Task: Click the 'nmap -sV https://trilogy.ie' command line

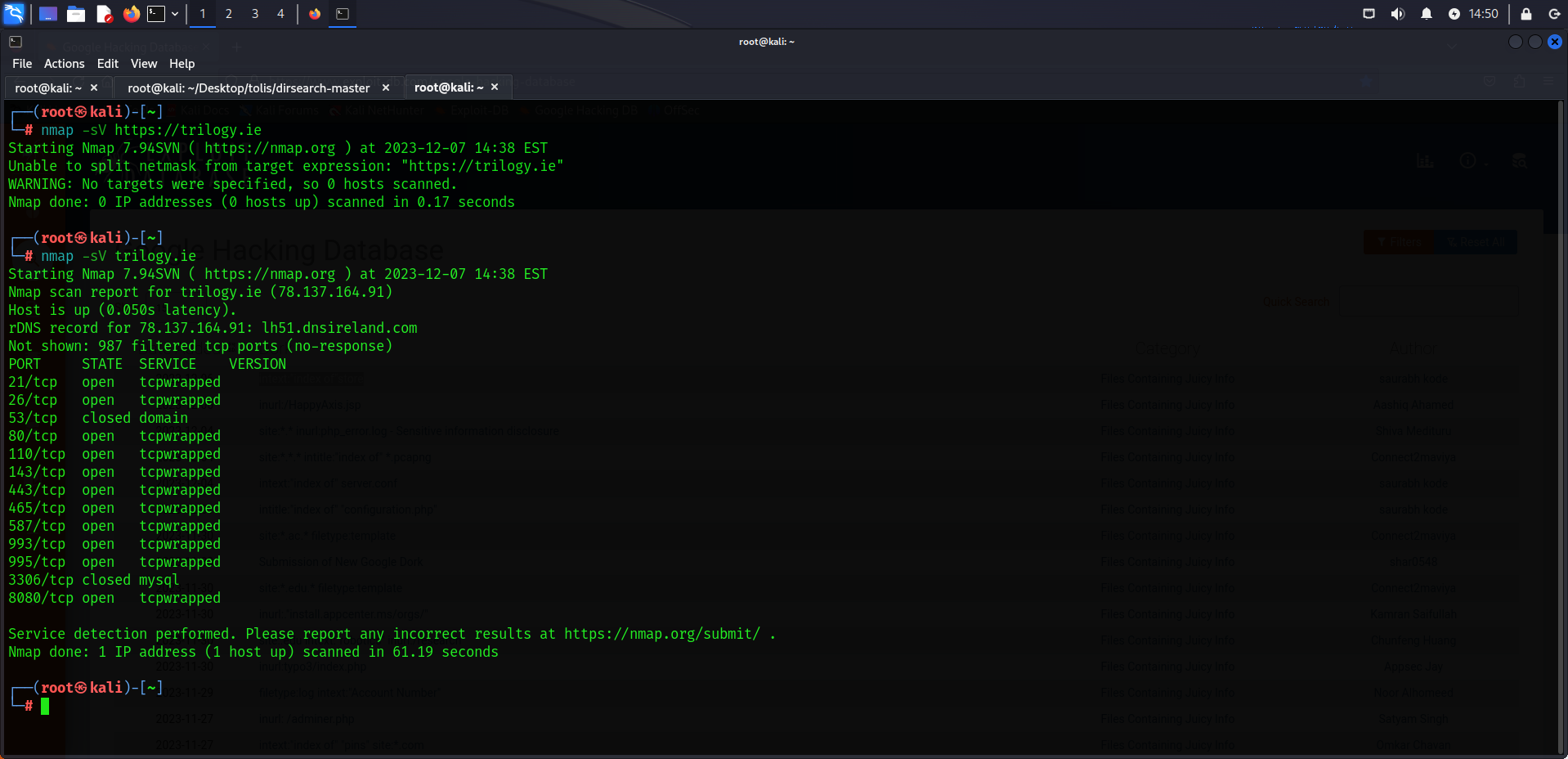Action: point(151,130)
